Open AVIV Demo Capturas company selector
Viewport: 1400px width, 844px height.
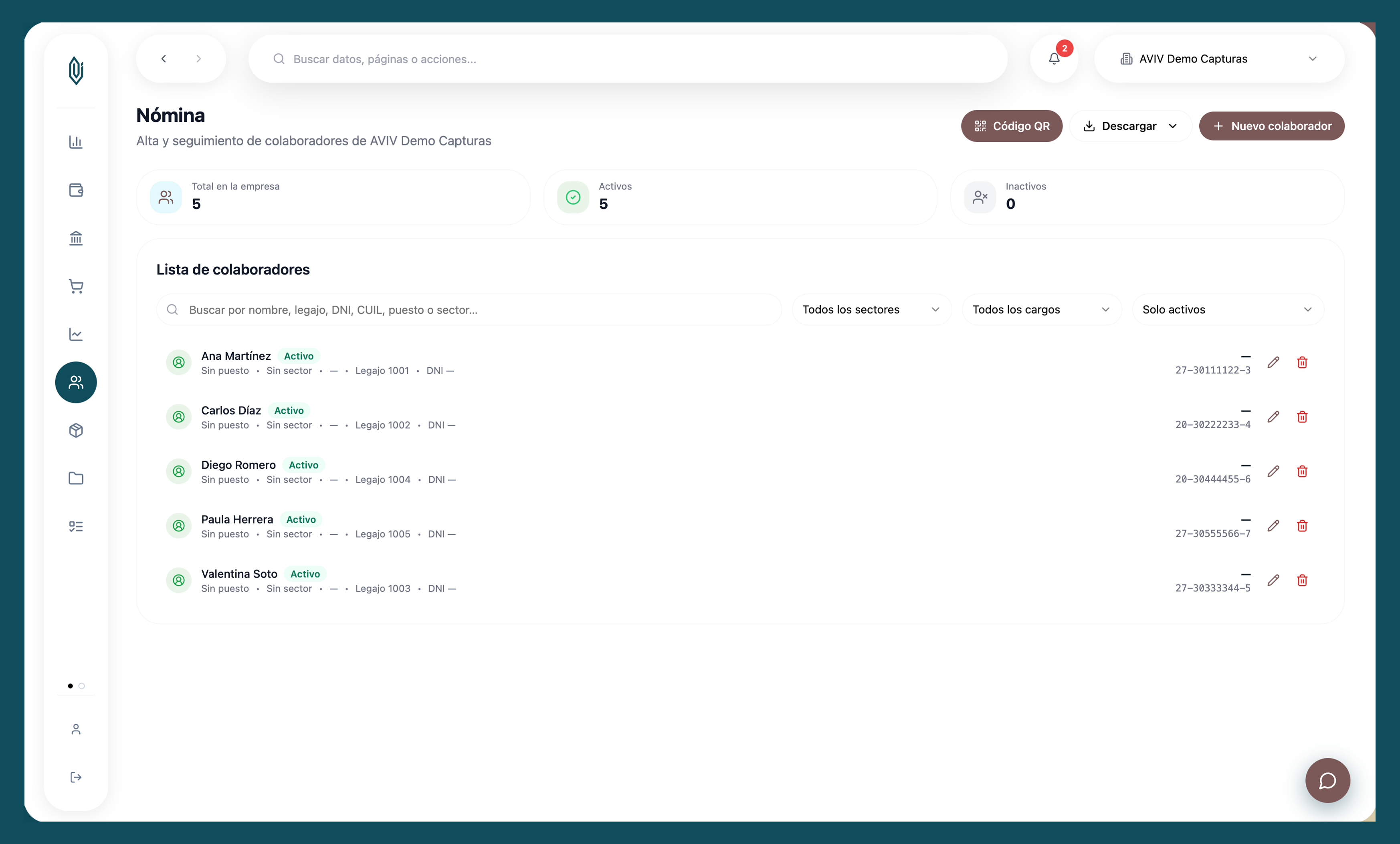(x=1219, y=58)
